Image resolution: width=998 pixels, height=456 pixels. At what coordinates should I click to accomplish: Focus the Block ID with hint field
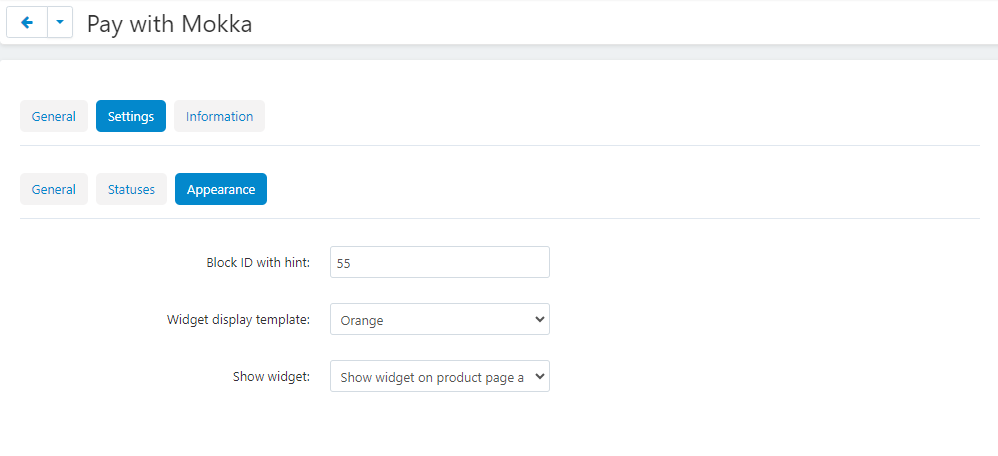[440, 262]
